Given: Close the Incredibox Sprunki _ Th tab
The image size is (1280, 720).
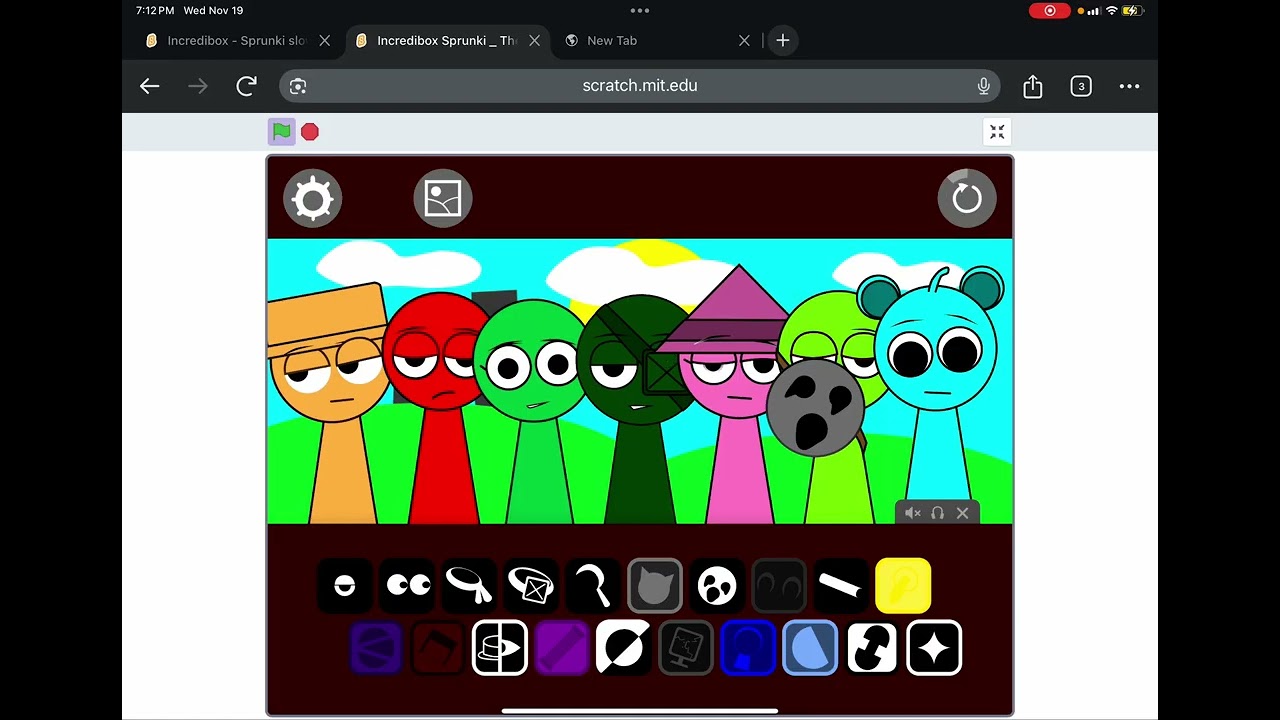Looking at the screenshot, I should [x=534, y=41].
